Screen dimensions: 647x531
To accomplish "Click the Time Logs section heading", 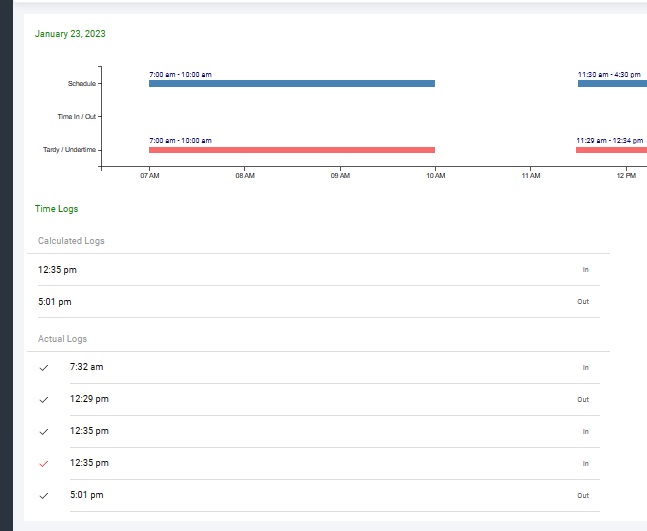I will coord(56,209).
